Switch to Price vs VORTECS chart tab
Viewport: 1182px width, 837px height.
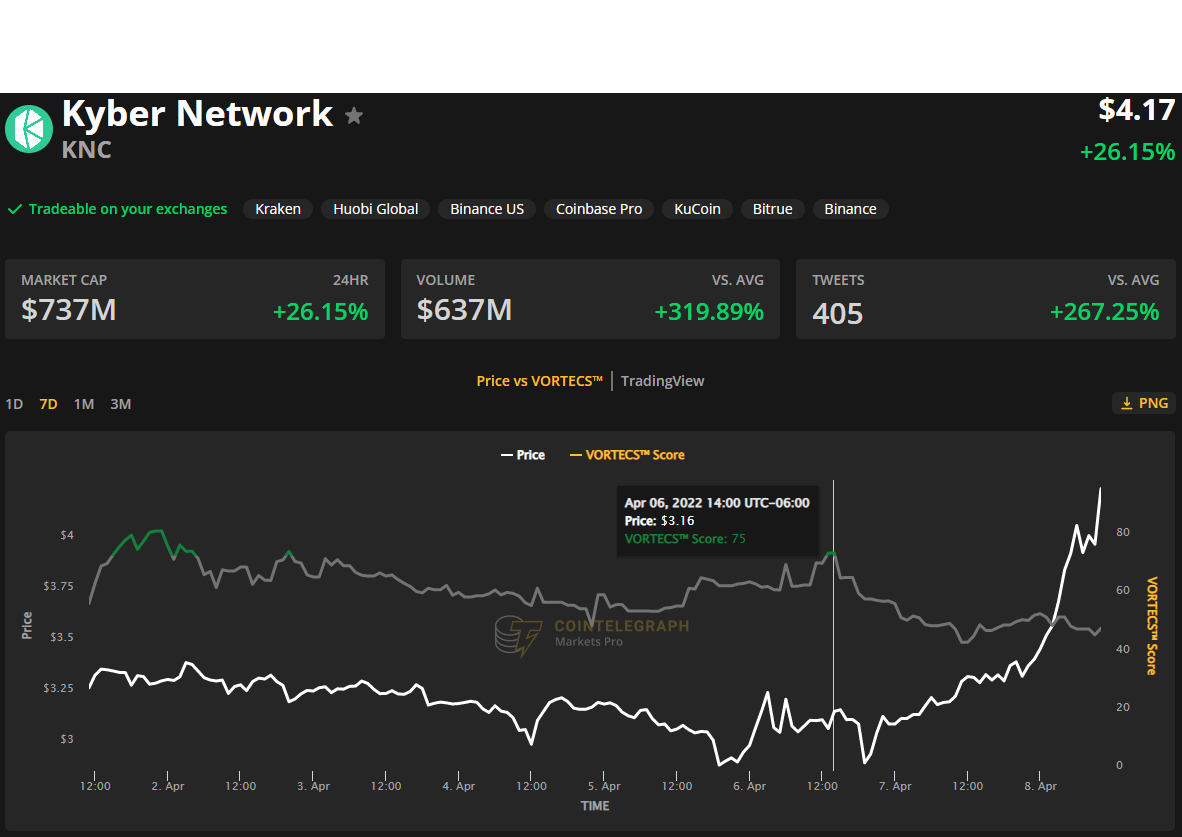point(539,381)
